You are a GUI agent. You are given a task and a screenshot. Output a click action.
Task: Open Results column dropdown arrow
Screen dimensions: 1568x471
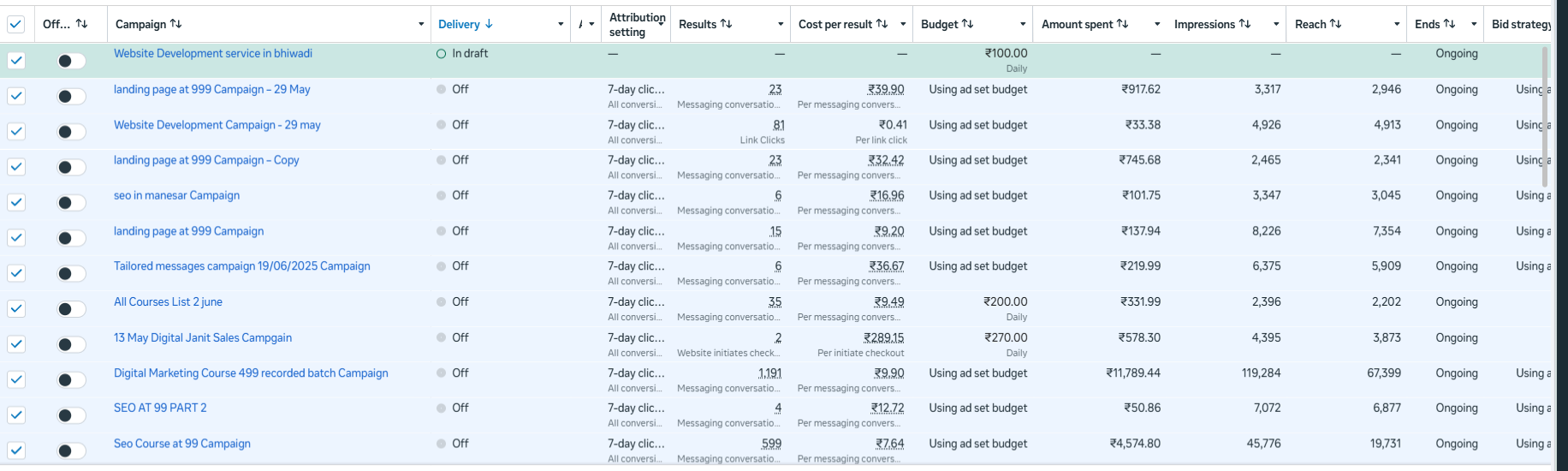(x=781, y=24)
